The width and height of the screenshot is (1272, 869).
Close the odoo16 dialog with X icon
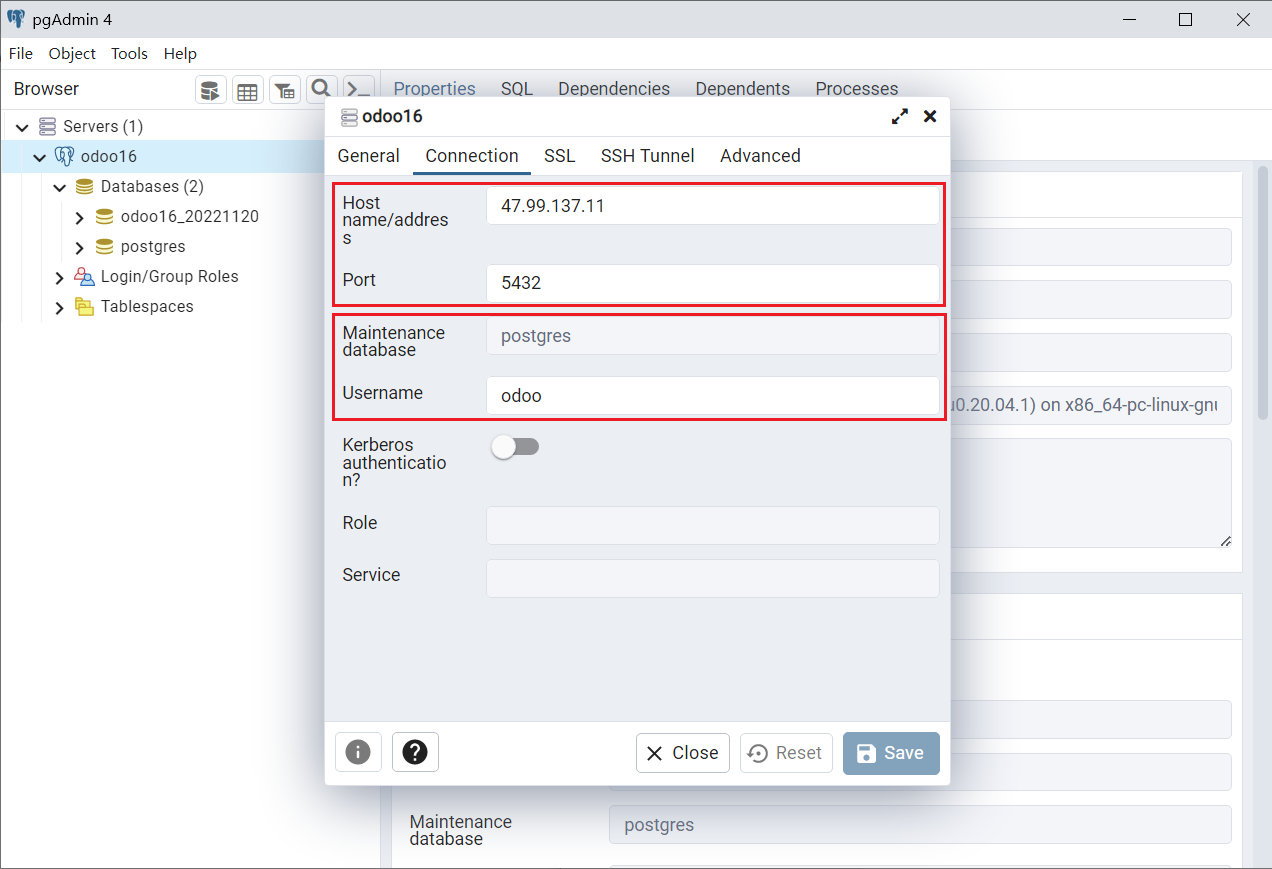click(x=930, y=117)
